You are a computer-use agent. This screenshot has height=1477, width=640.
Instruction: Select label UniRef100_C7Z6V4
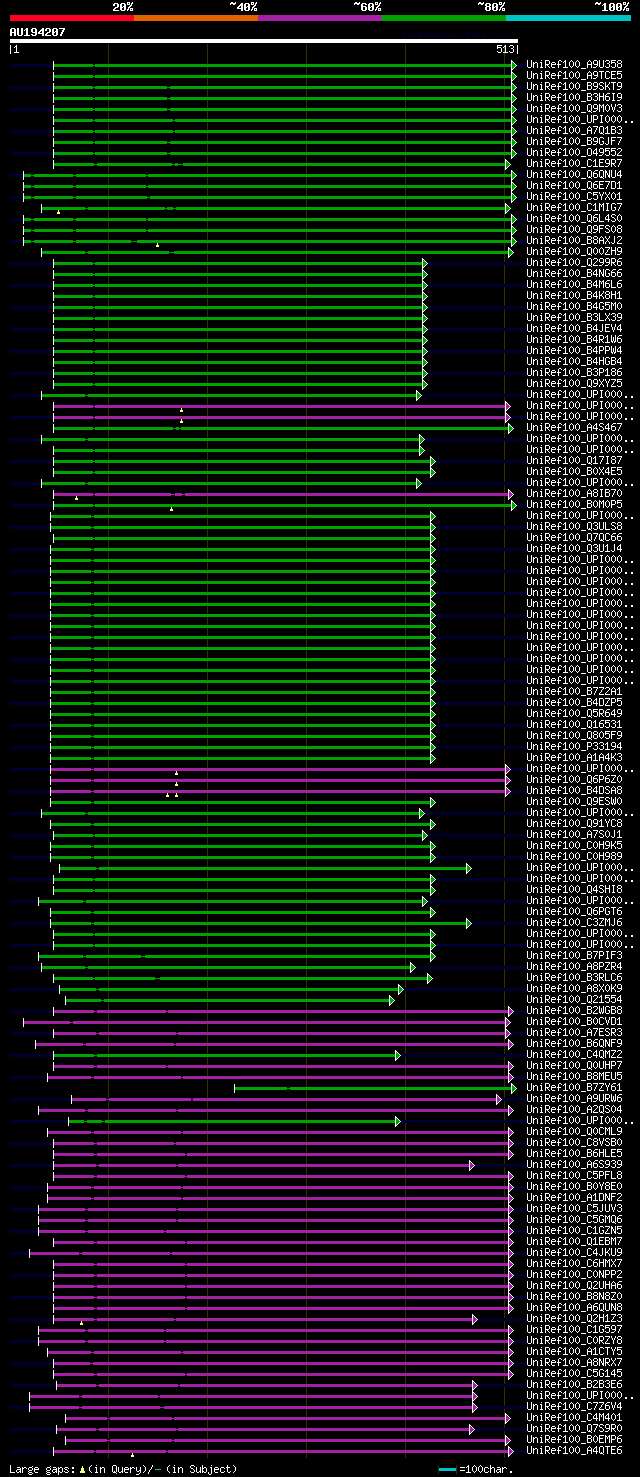coord(574,1406)
